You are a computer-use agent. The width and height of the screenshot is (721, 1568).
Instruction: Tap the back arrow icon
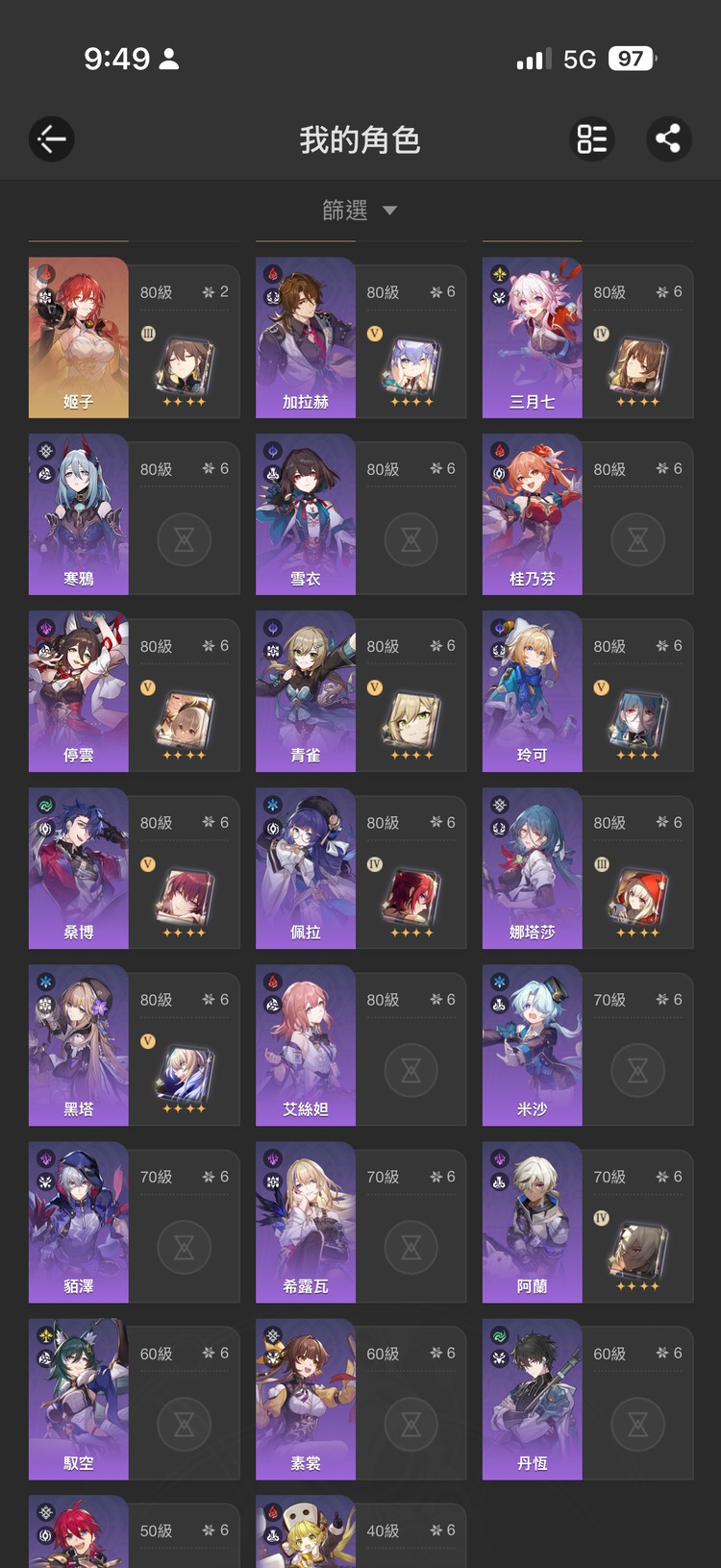pyautogui.click(x=52, y=139)
